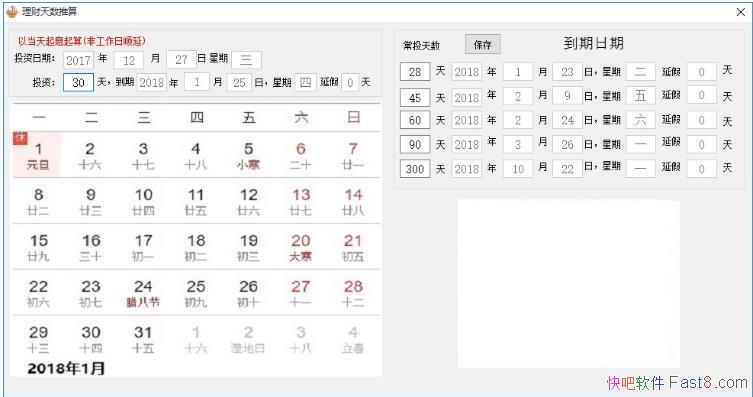Select January 31 on the calendar
Screen dimensions: 753x397
(x=143, y=339)
